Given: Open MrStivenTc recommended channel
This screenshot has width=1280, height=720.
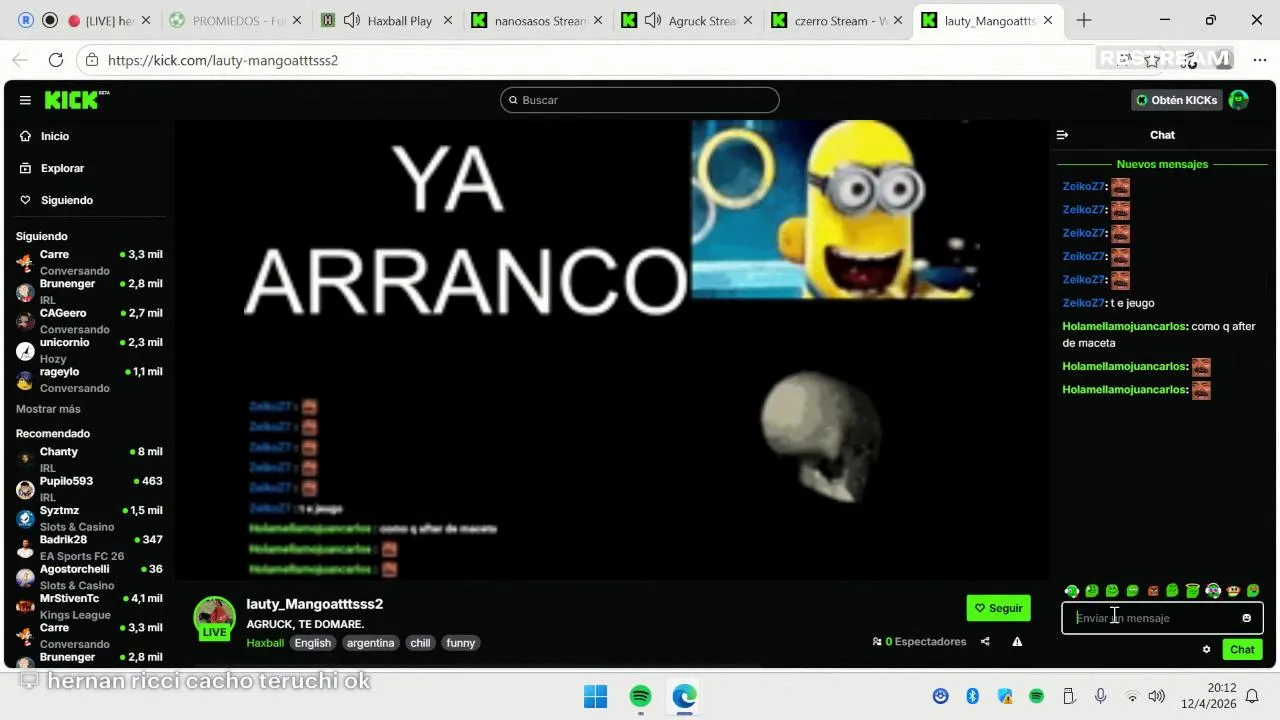Looking at the screenshot, I should (89, 606).
